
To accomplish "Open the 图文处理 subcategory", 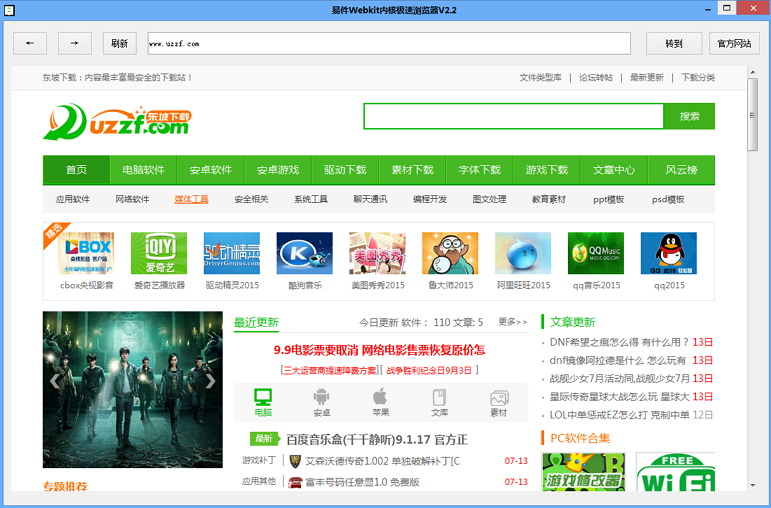I will pyautogui.click(x=489, y=199).
